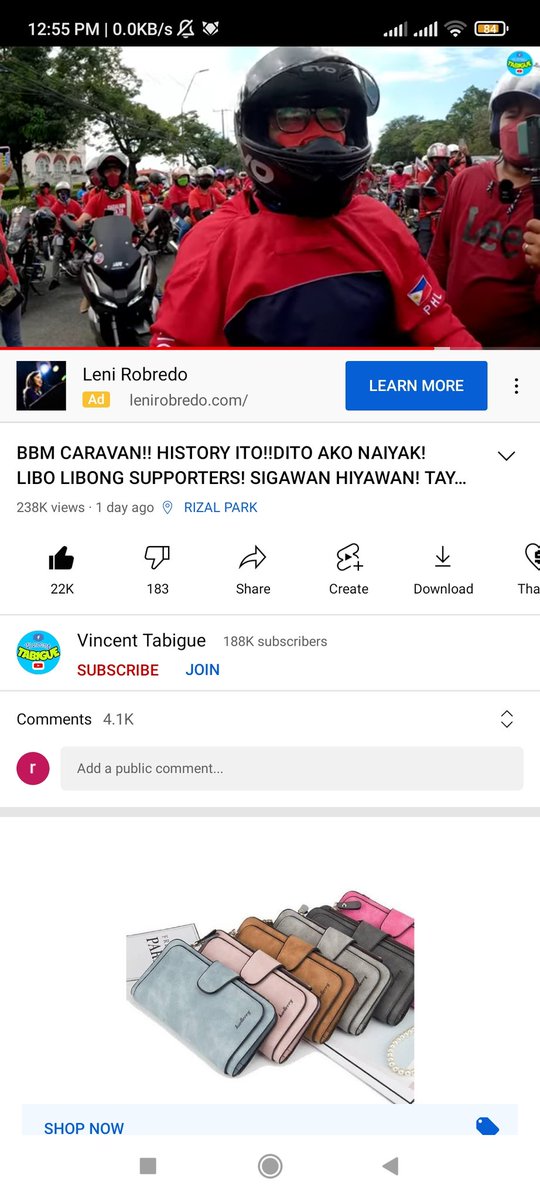The height and width of the screenshot is (1200, 540).
Task: Tap the Share arrow icon
Action: [253, 558]
